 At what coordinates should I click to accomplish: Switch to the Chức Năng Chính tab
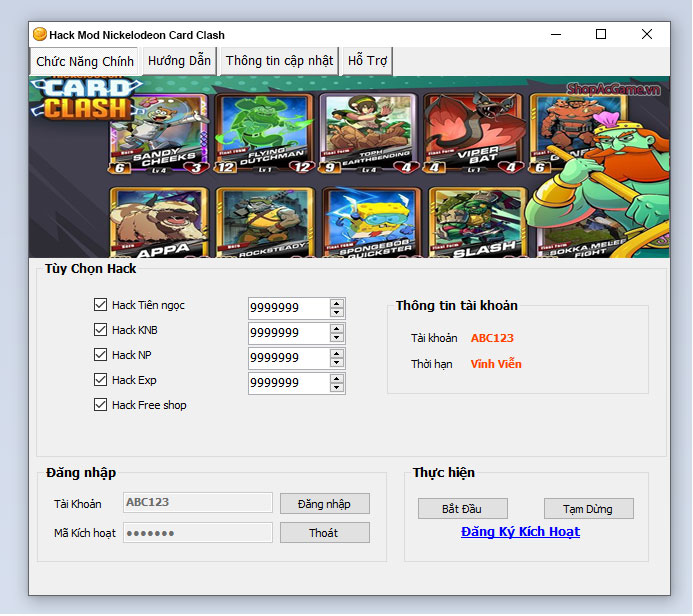[84, 61]
